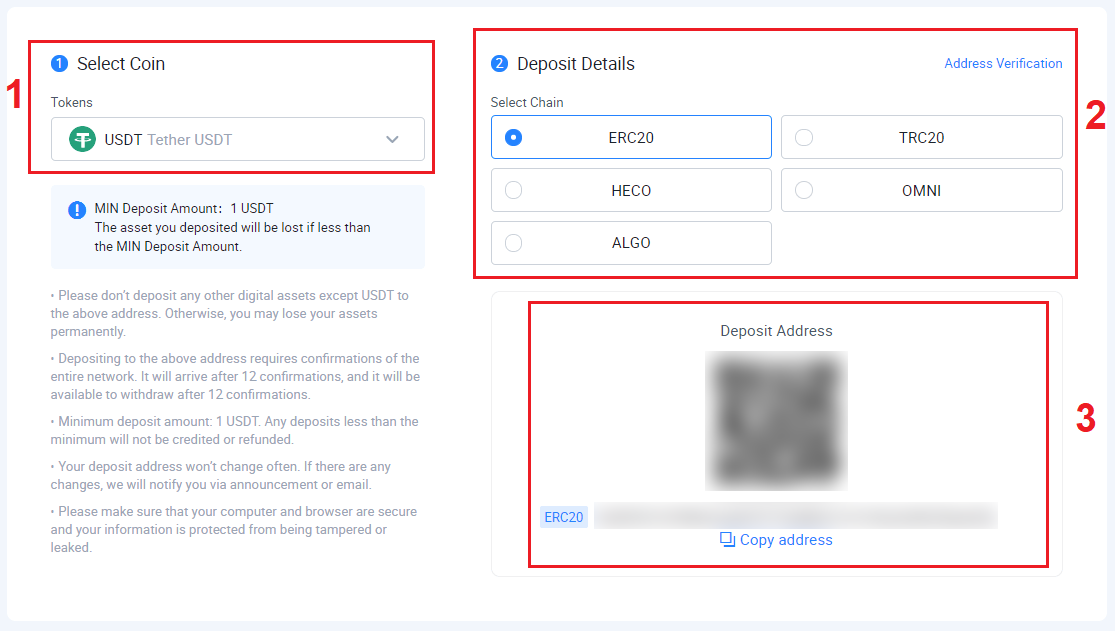Click the ERC20 tag beside the address

point(564,517)
